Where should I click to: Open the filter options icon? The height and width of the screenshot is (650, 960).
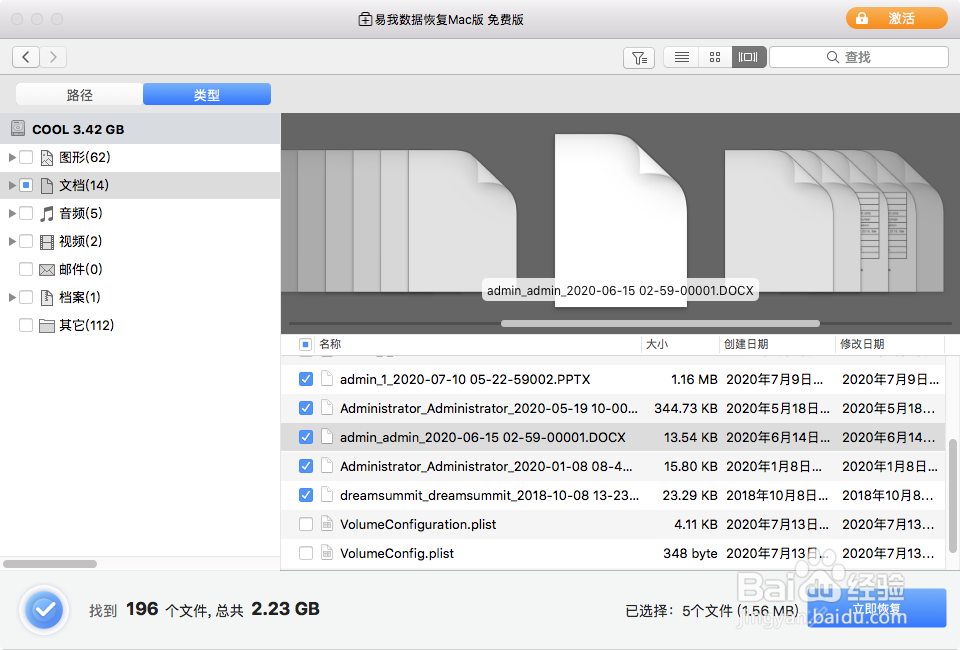click(639, 58)
